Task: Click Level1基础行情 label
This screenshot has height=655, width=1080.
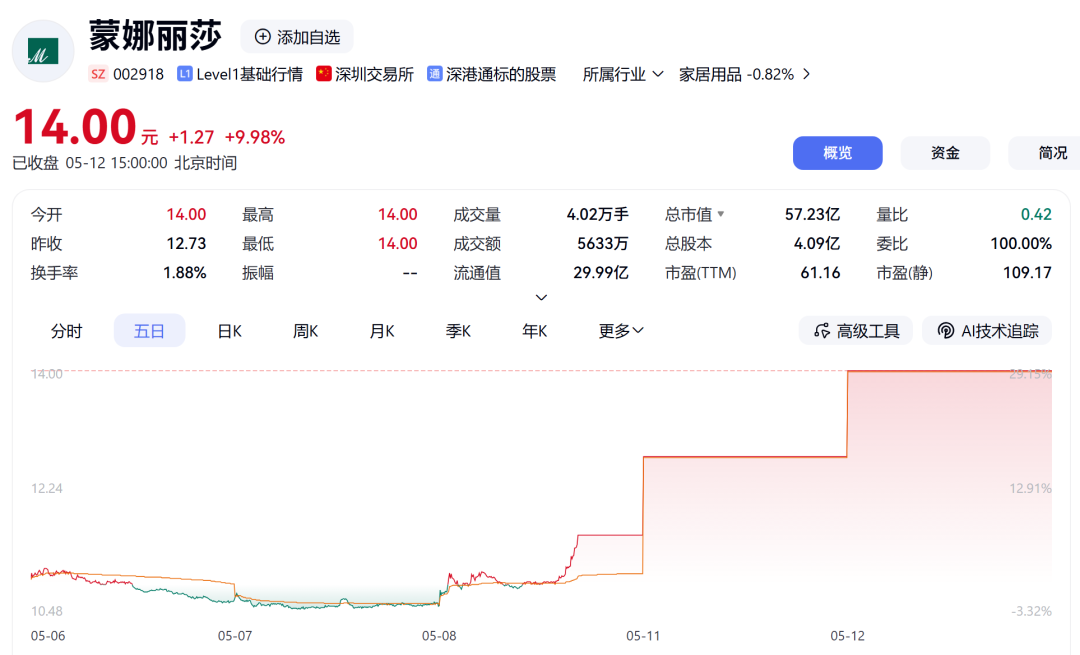Action: point(249,74)
